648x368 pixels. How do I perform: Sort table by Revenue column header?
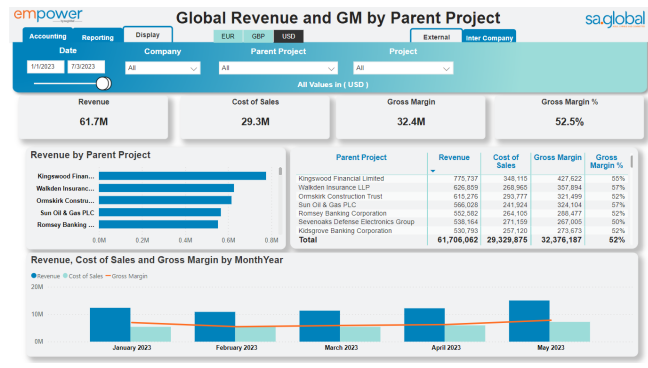pyautogui.click(x=454, y=157)
